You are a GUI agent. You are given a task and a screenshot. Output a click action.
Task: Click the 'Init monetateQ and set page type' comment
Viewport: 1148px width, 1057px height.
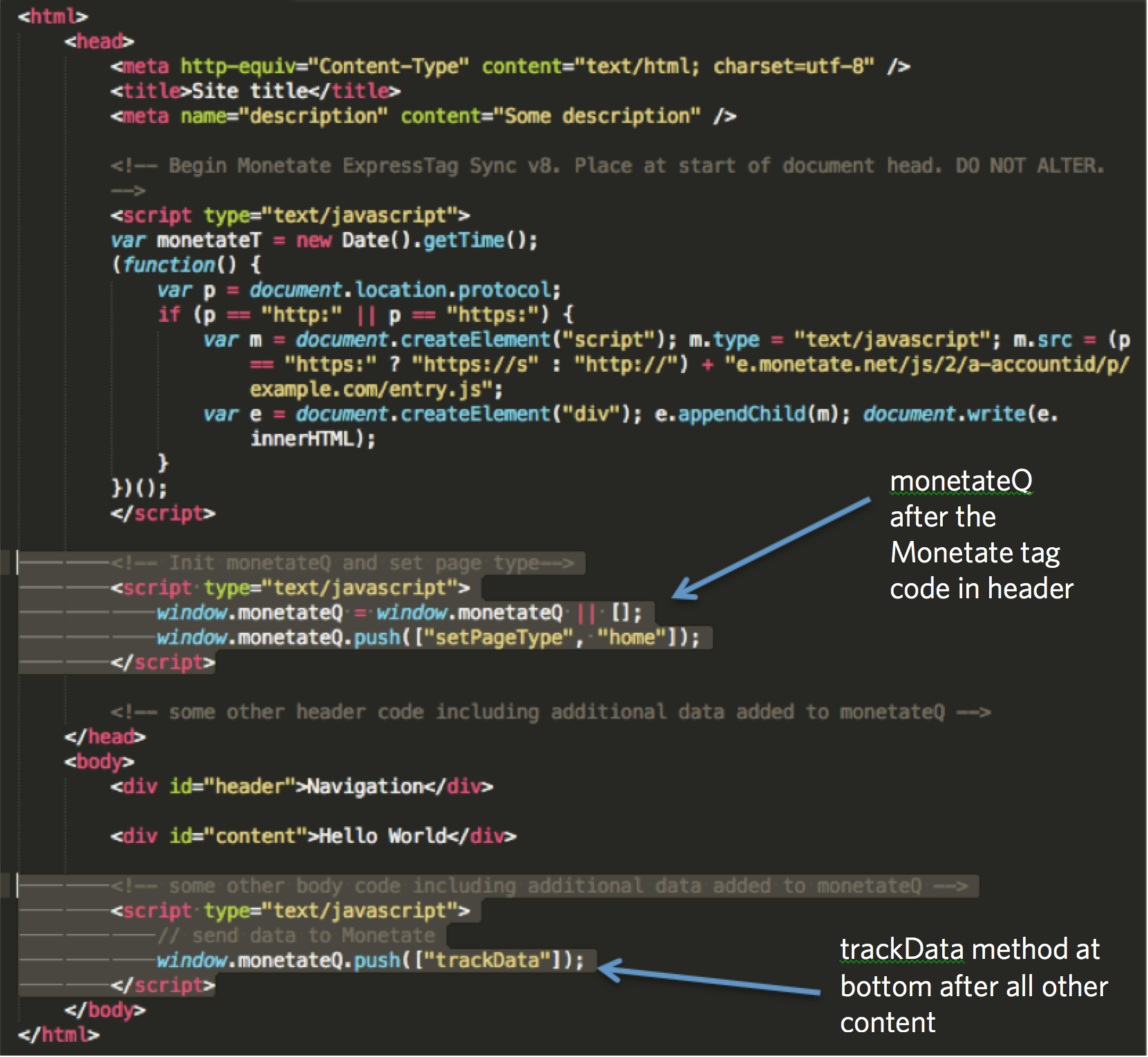(343, 563)
